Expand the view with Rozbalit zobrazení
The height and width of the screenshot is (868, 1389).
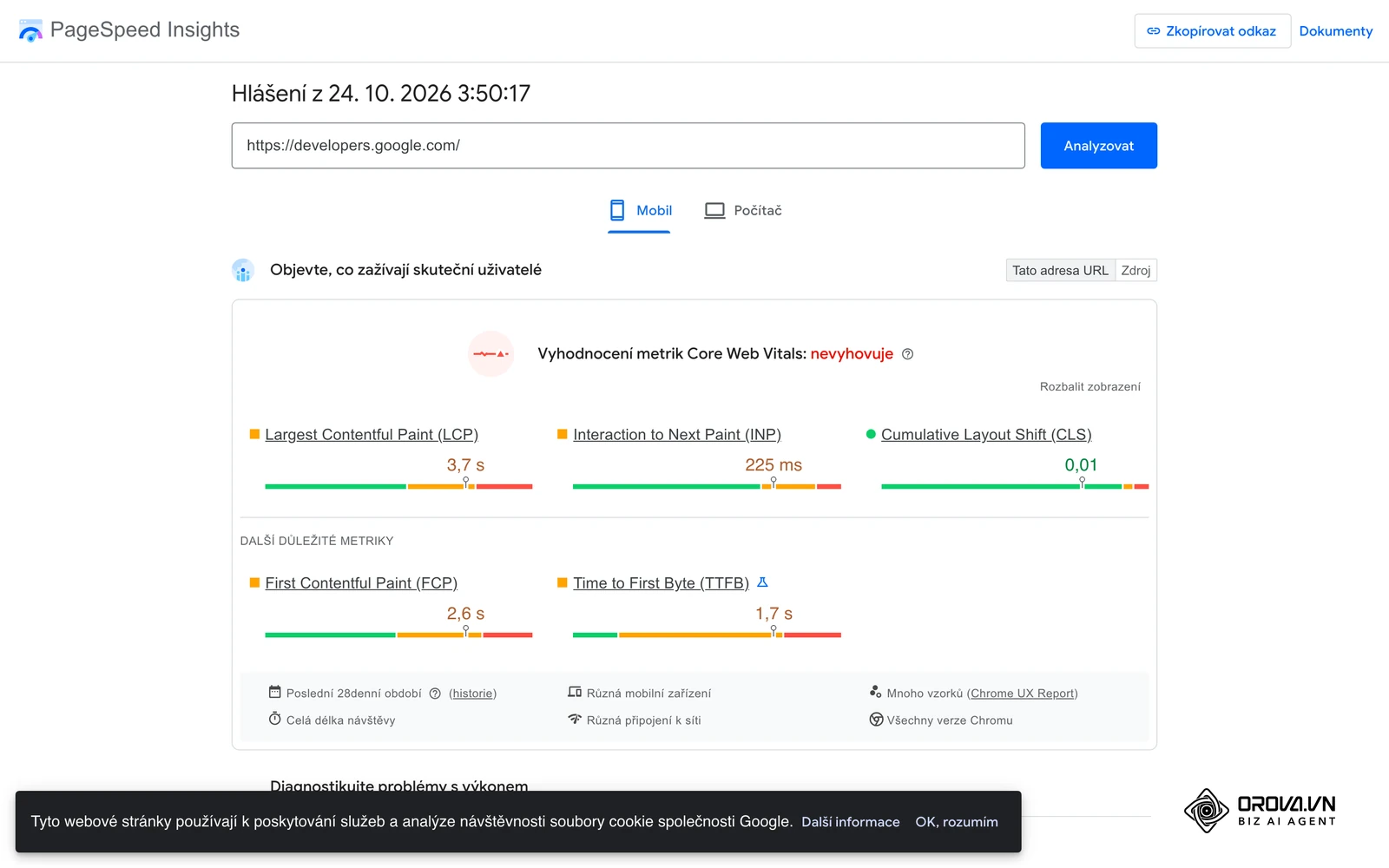pyautogui.click(x=1090, y=387)
